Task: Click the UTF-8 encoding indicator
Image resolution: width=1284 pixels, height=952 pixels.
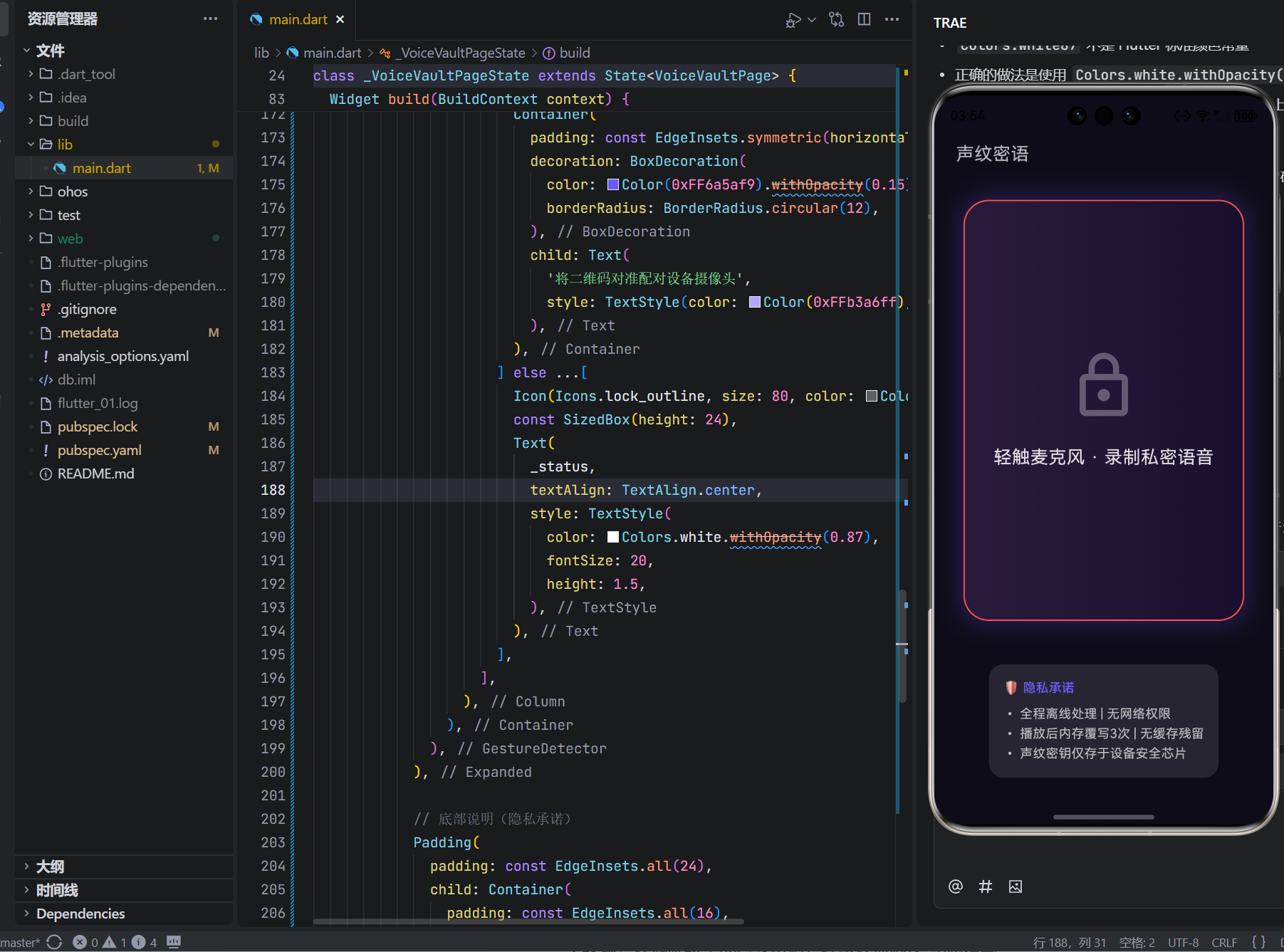Action: [x=1184, y=943]
